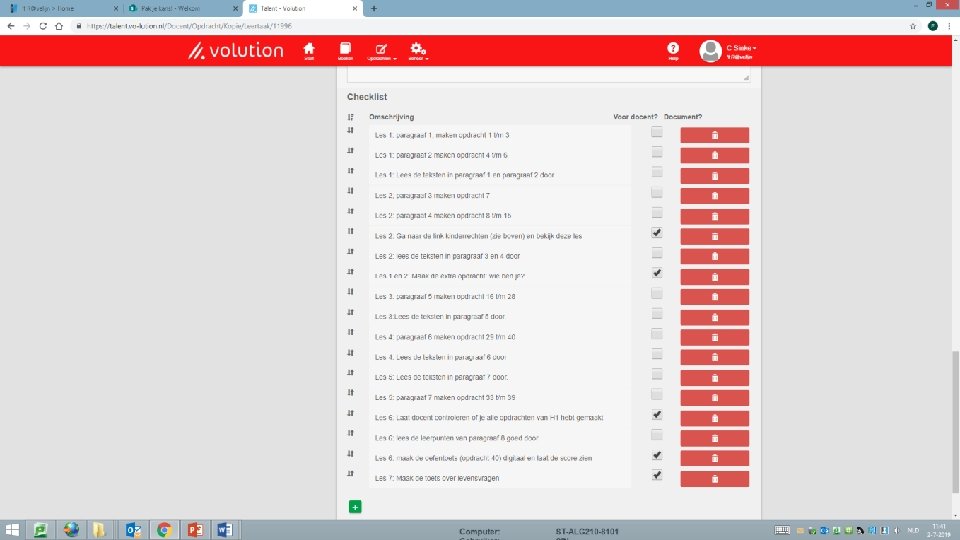This screenshot has width=960, height=540.
Task: Open the gear settings dropdown in the navbar
Action: point(418,51)
